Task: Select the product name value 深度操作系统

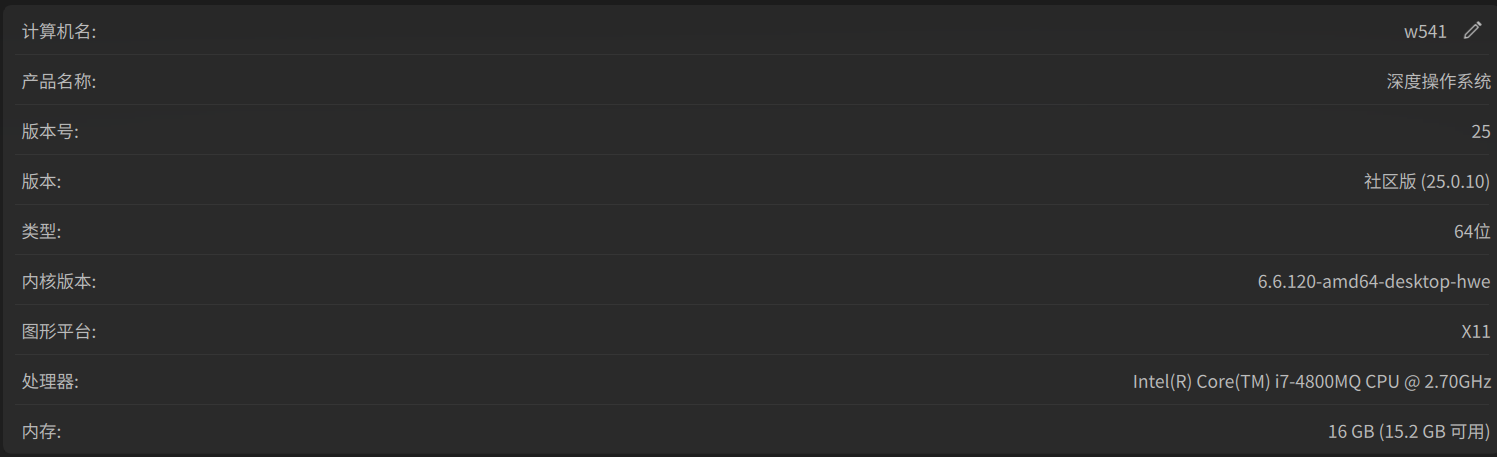Action: 1438,82
